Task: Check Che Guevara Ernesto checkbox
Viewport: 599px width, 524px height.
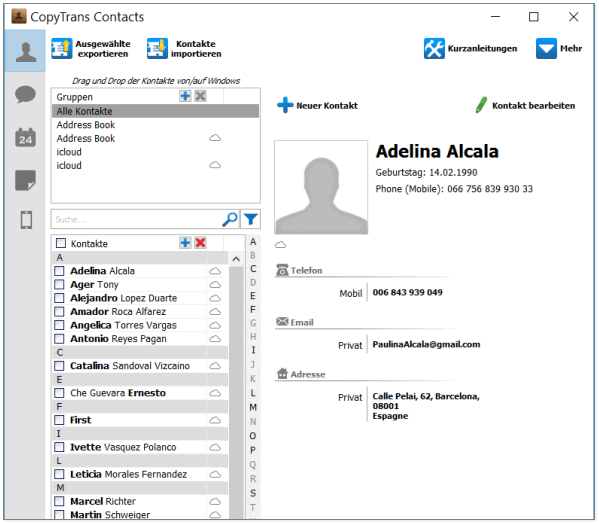Action: (59, 393)
